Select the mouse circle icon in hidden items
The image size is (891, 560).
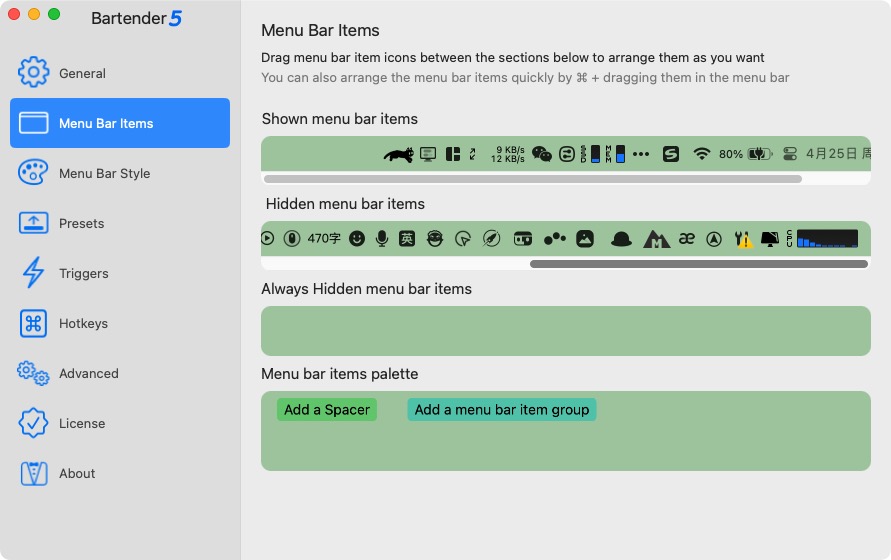[292, 239]
